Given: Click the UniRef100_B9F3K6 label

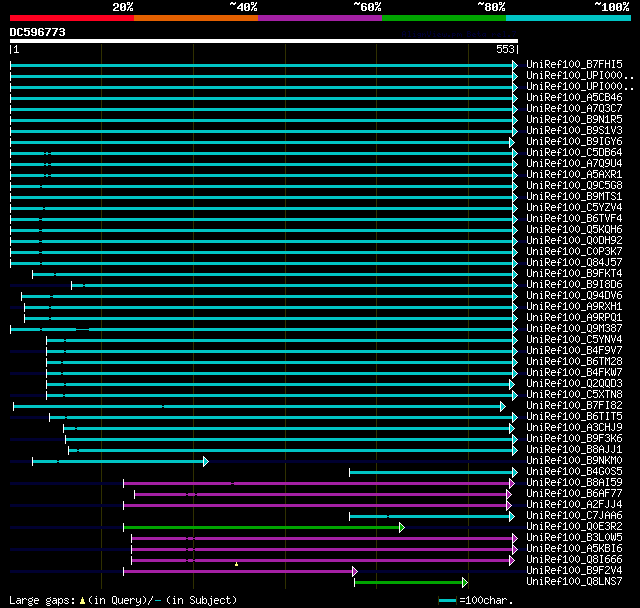Looking at the screenshot, I should coord(574,439).
